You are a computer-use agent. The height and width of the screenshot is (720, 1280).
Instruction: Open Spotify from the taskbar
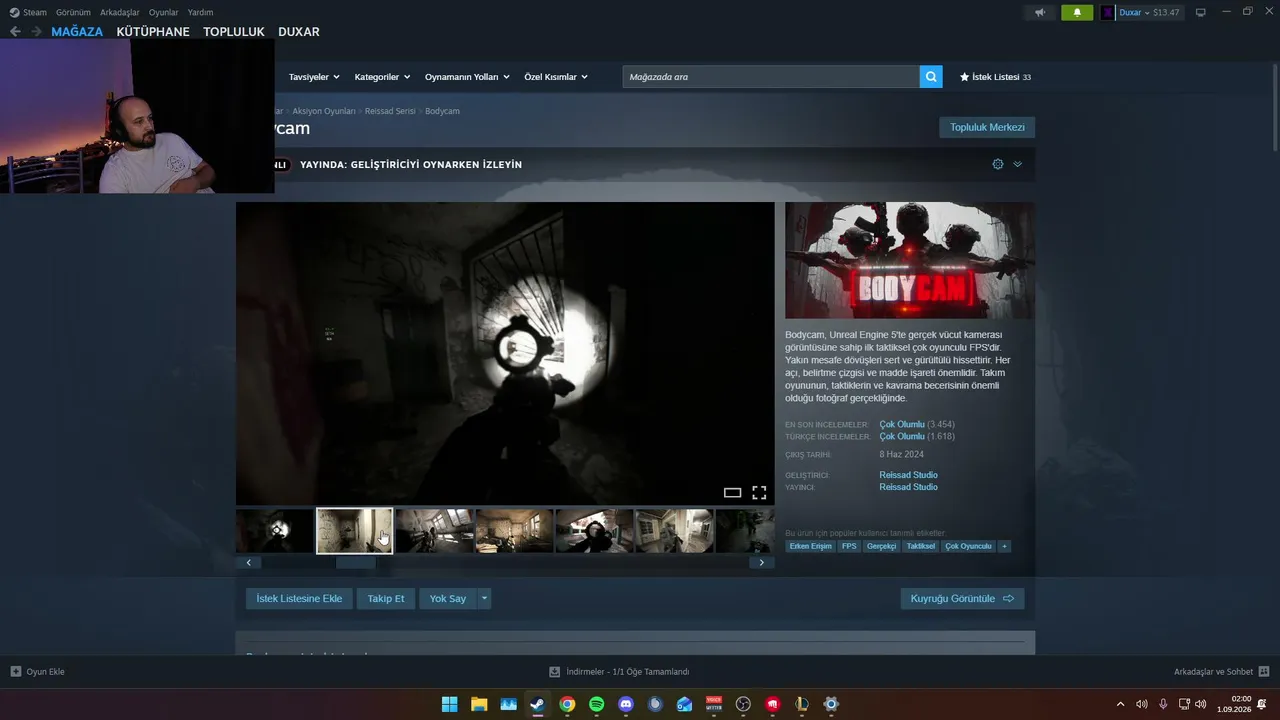coord(596,704)
